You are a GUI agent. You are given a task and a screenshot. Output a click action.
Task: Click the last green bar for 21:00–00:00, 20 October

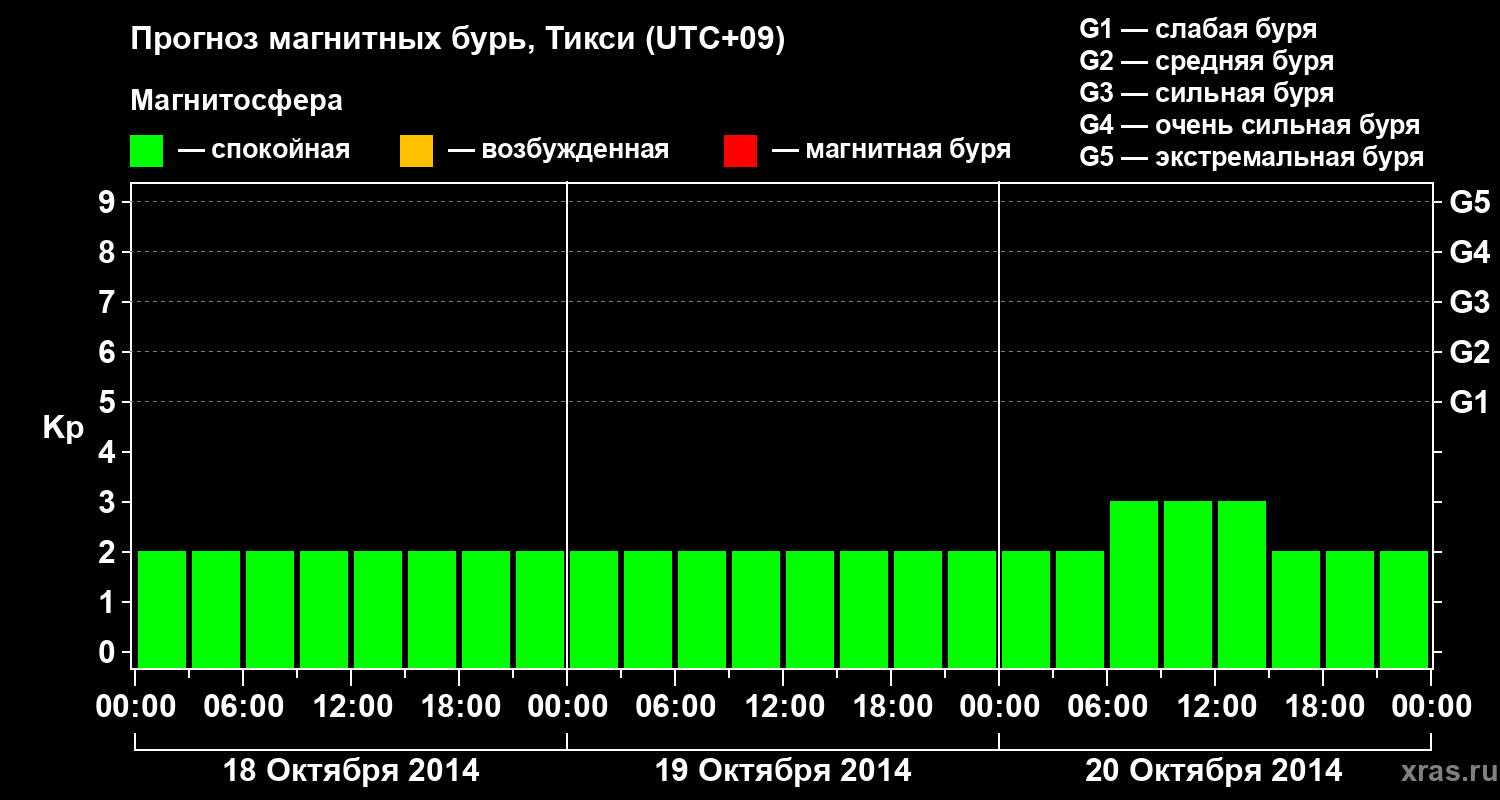[x=1404, y=609]
